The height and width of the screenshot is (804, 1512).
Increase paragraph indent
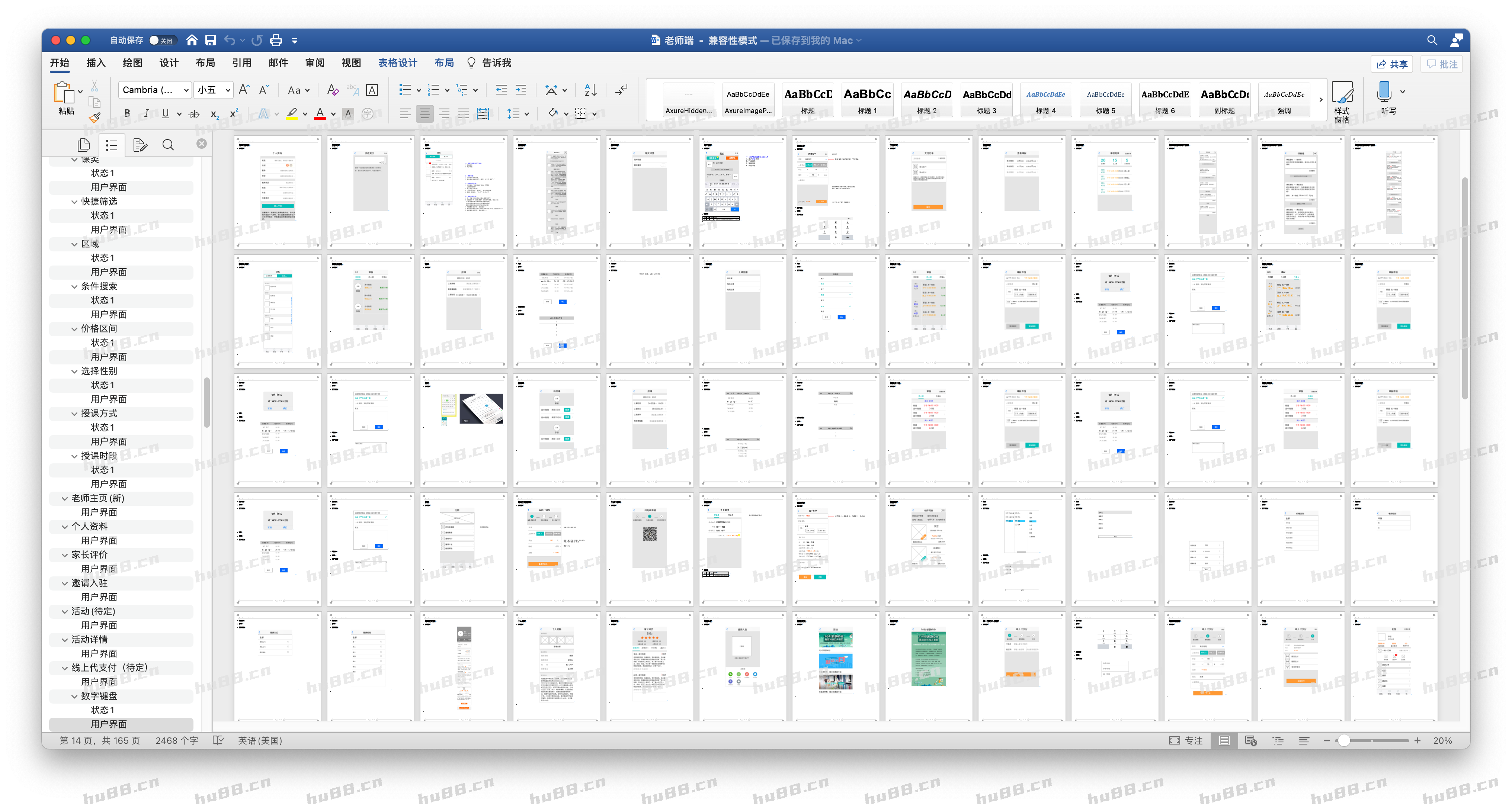pos(520,89)
